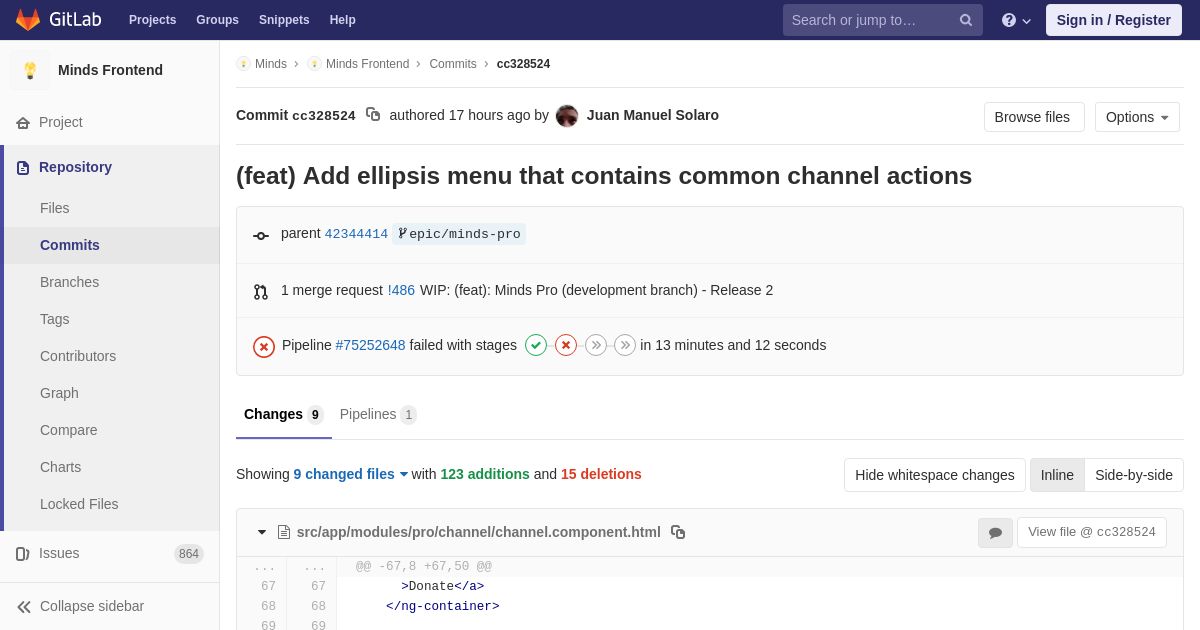Open Files in the sidebar
Viewport: 1200px width, 630px height.
(112, 208)
